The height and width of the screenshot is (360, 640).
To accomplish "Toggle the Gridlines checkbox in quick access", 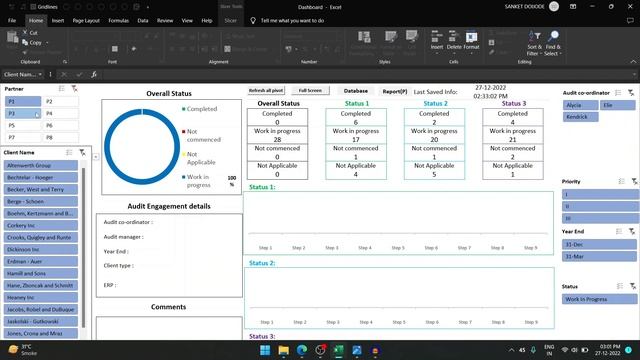I will tap(33, 7).
